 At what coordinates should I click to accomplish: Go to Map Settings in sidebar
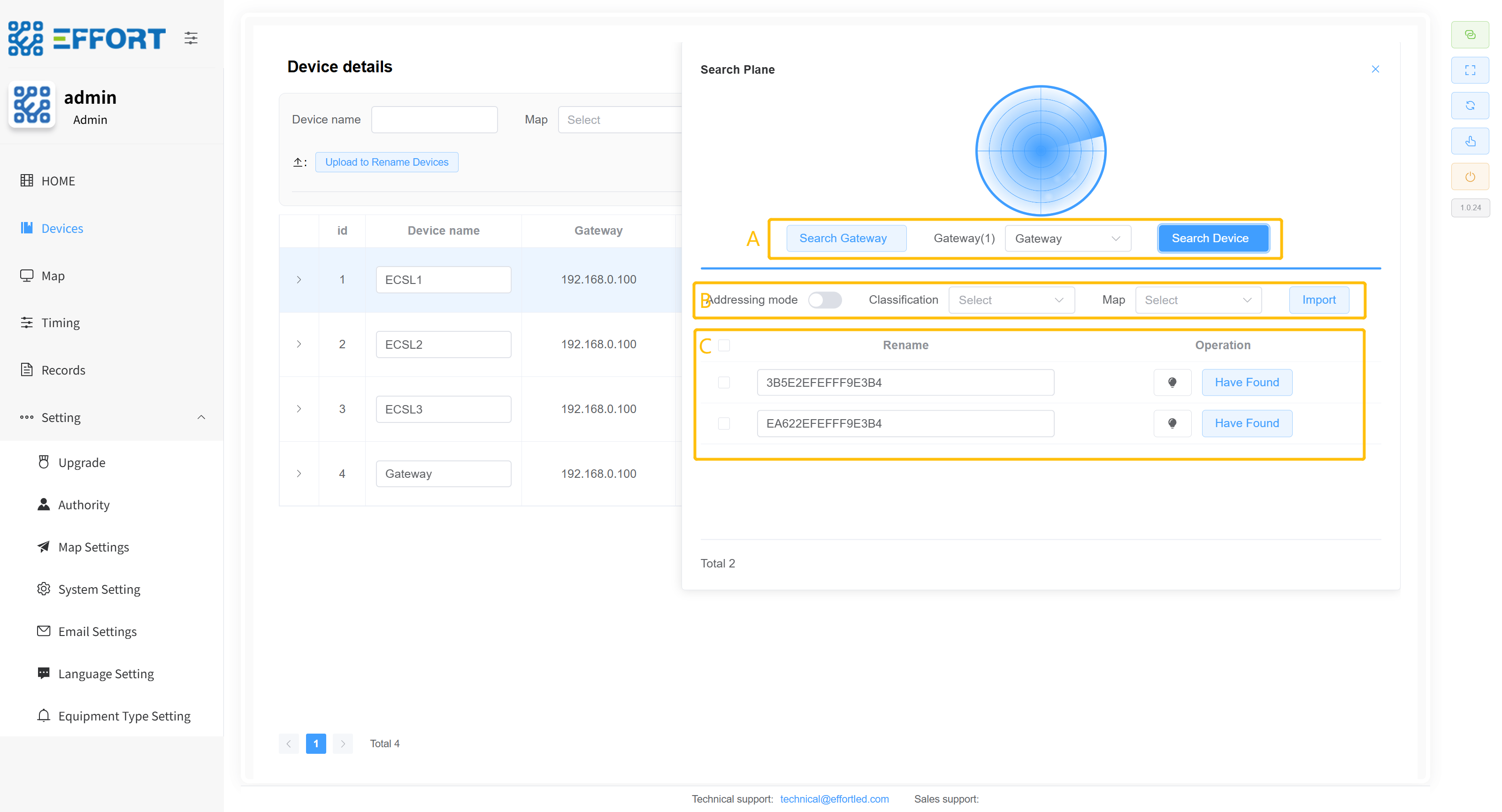click(93, 547)
